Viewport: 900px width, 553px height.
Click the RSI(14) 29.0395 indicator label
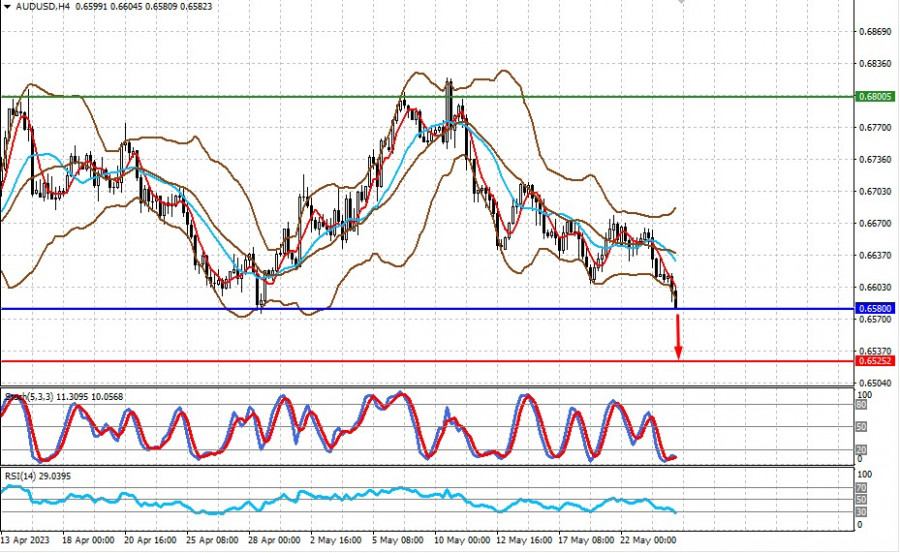point(38,476)
